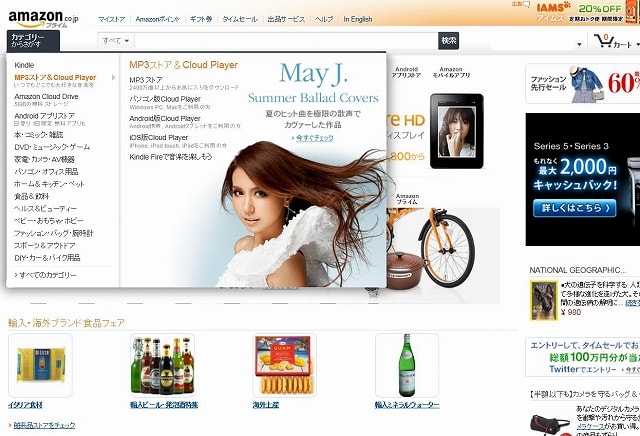640x436 pixels.
Task: Click the ファッション先行セール banner
Action: (x=582, y=83)
